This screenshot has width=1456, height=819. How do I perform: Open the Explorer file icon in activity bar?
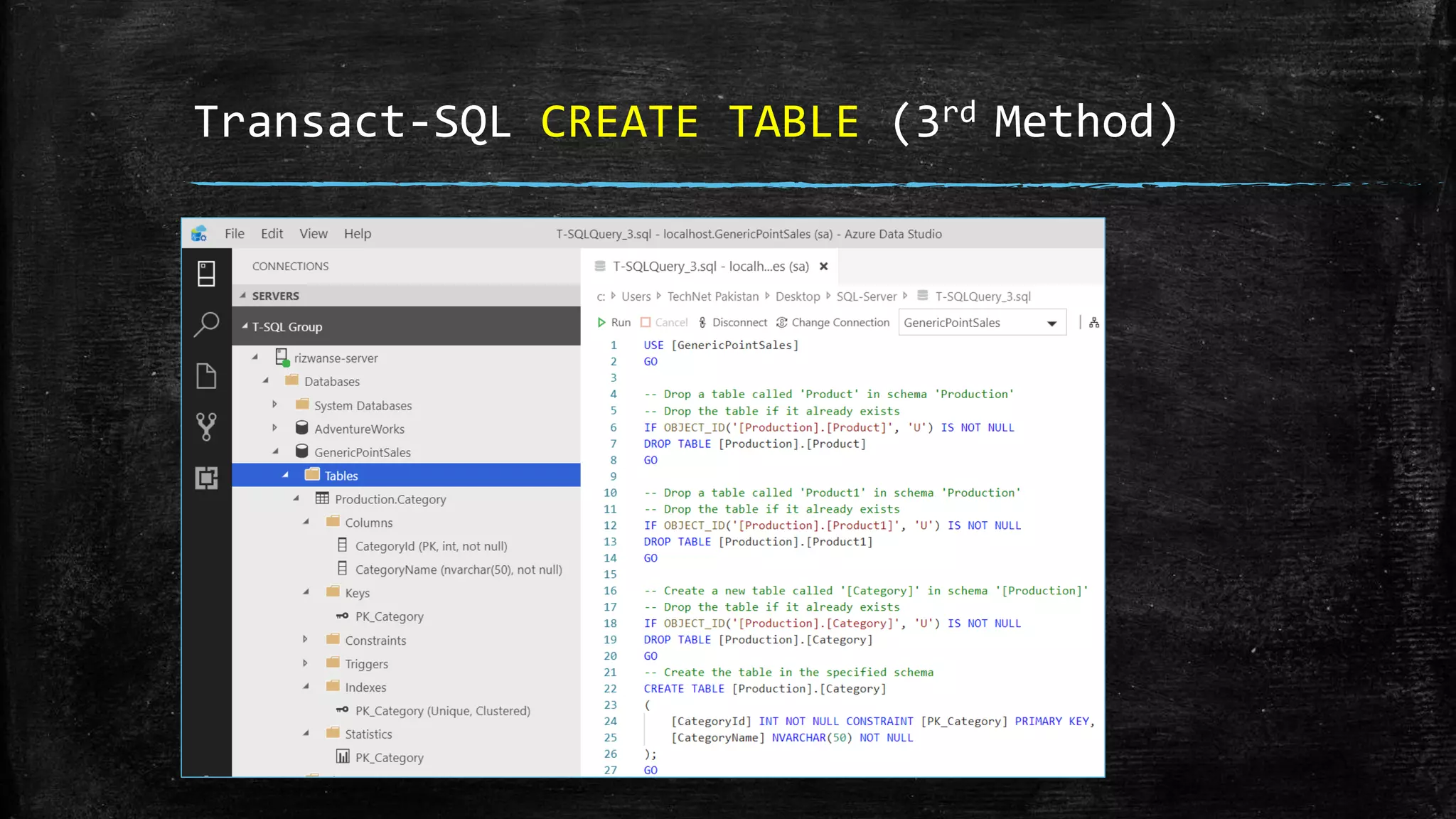(206, 376)
